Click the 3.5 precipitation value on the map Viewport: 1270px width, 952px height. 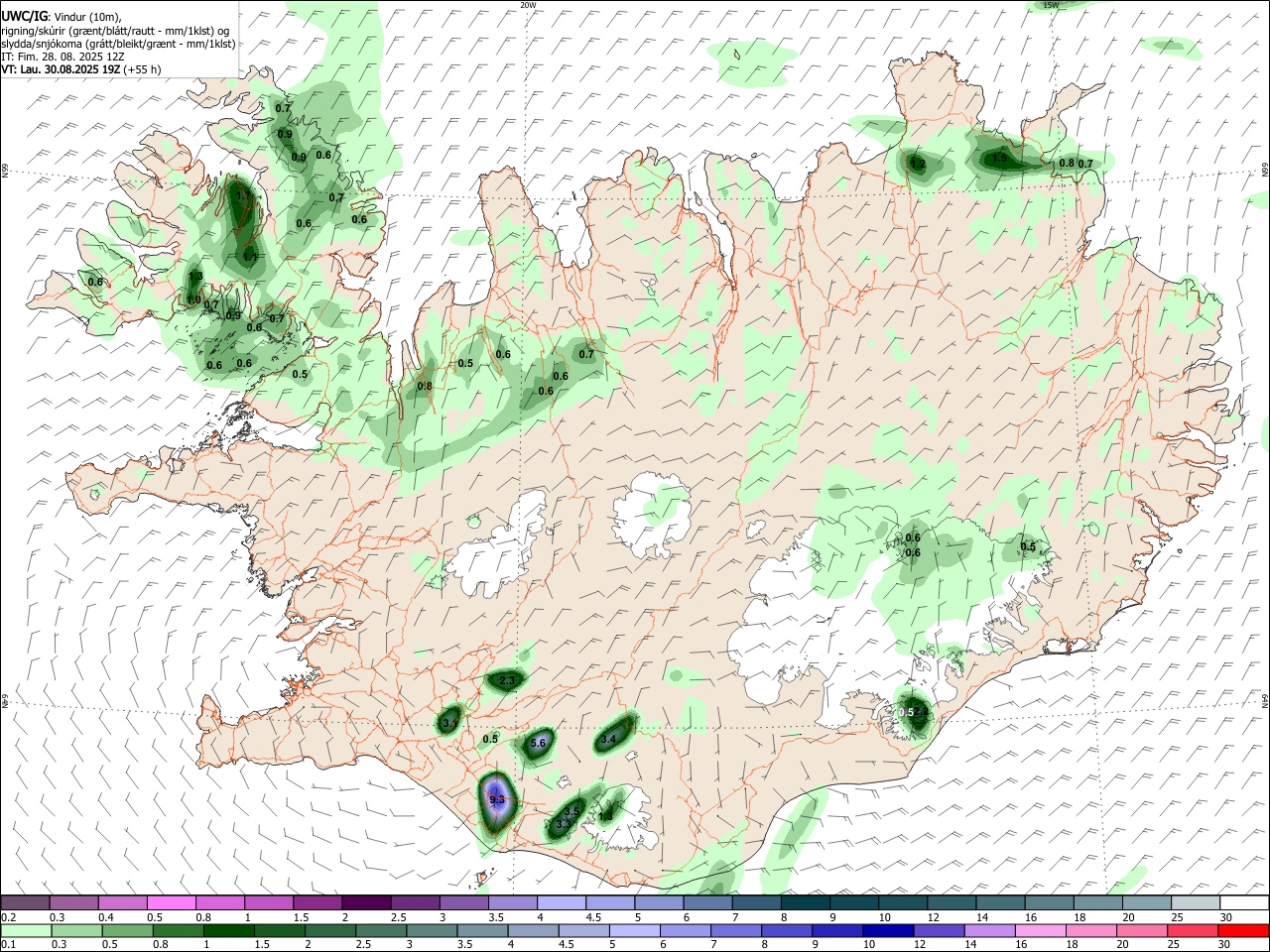(571, 811)
